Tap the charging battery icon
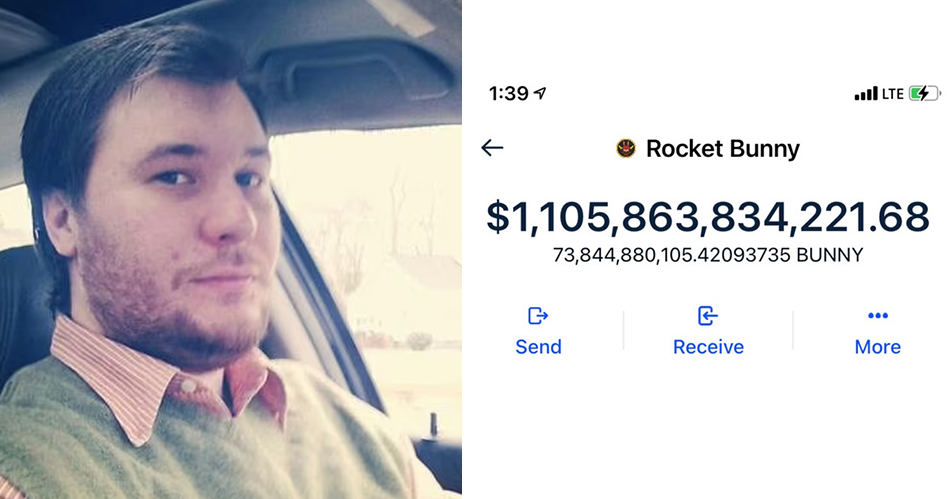 (x=925, y=94)
